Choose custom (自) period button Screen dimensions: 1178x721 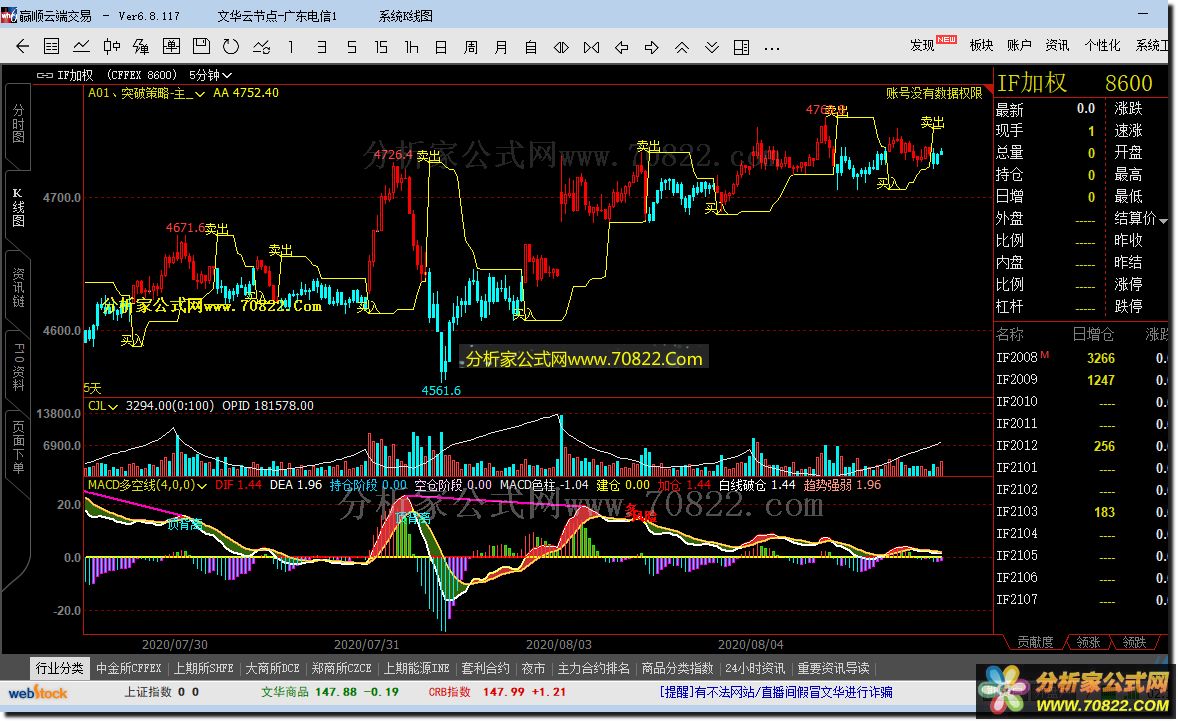(531, 47)
